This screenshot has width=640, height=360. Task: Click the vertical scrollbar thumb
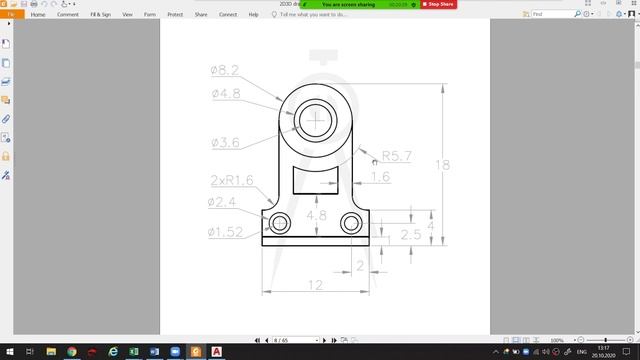[637, 65]
